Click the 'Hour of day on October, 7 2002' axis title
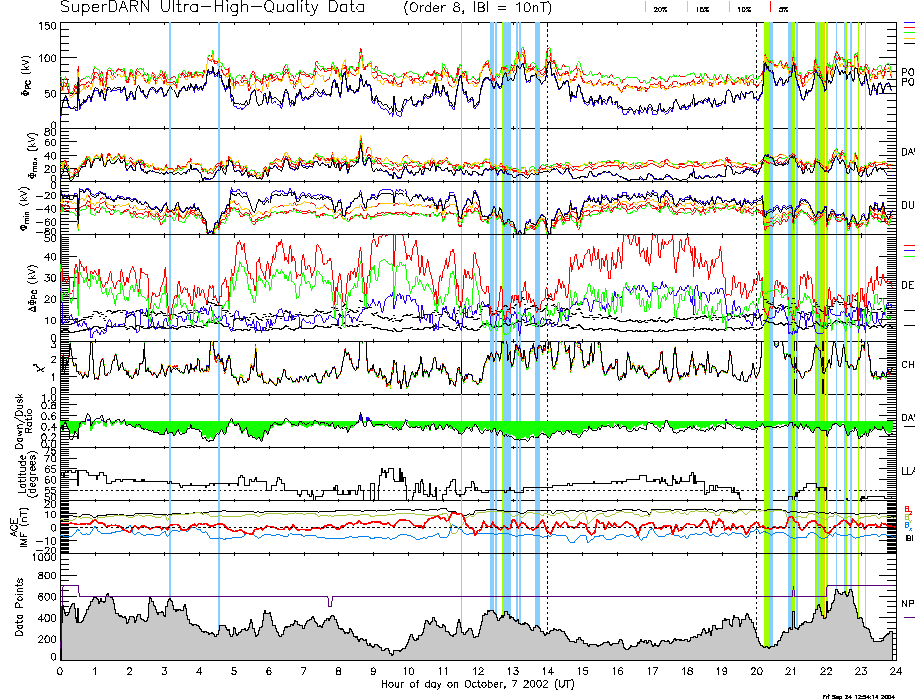 coord(477,684)
